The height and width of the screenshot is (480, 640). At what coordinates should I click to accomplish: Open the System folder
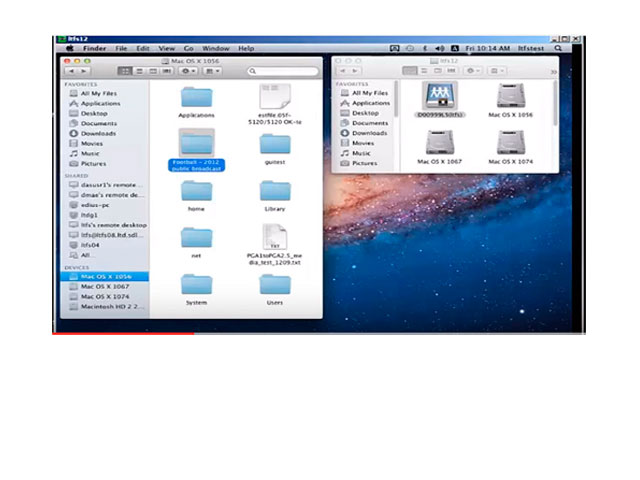pos(196,284)
